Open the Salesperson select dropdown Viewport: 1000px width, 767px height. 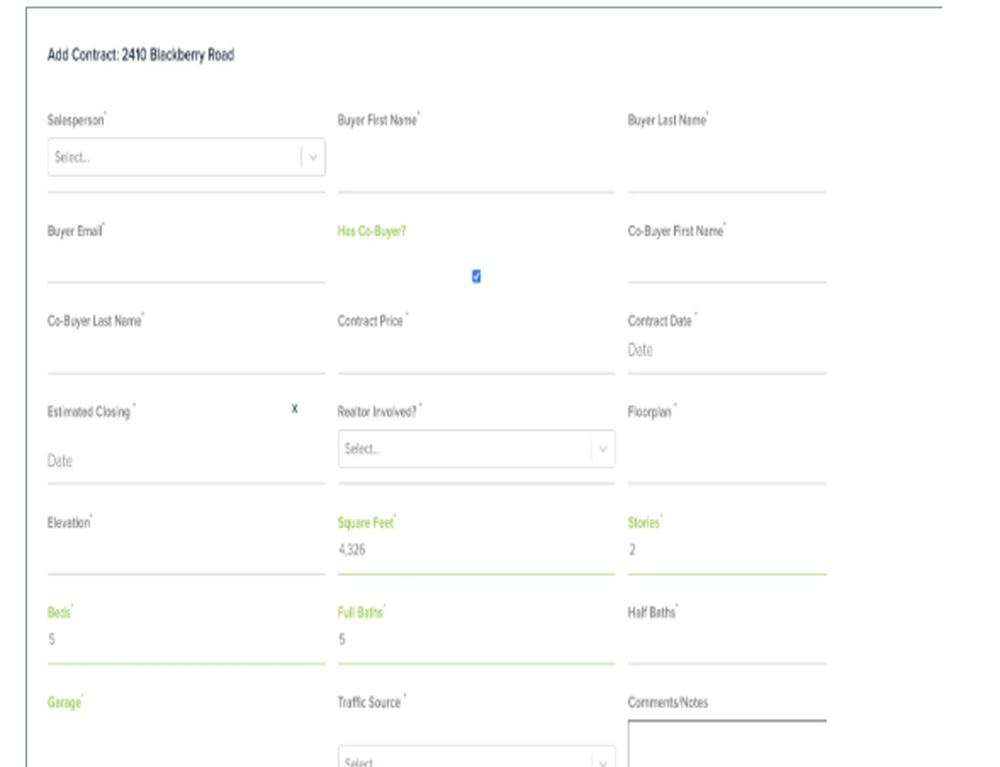coord(186,157)
